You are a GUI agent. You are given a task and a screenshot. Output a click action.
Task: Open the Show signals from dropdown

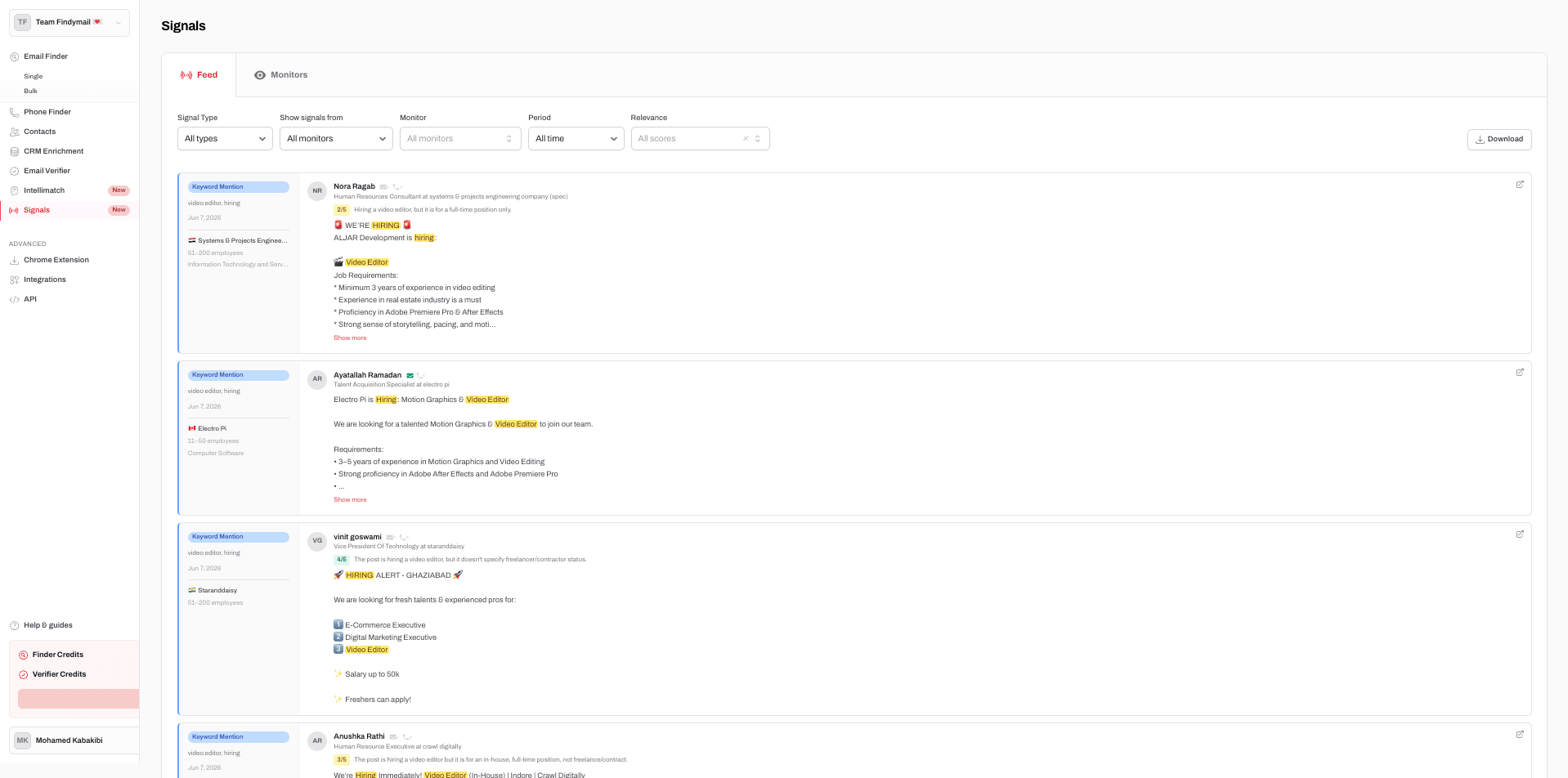(336, 139)
